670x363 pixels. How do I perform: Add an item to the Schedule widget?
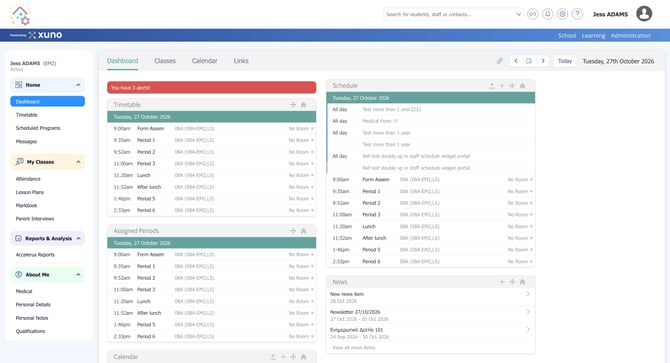(x=502, y=86)
